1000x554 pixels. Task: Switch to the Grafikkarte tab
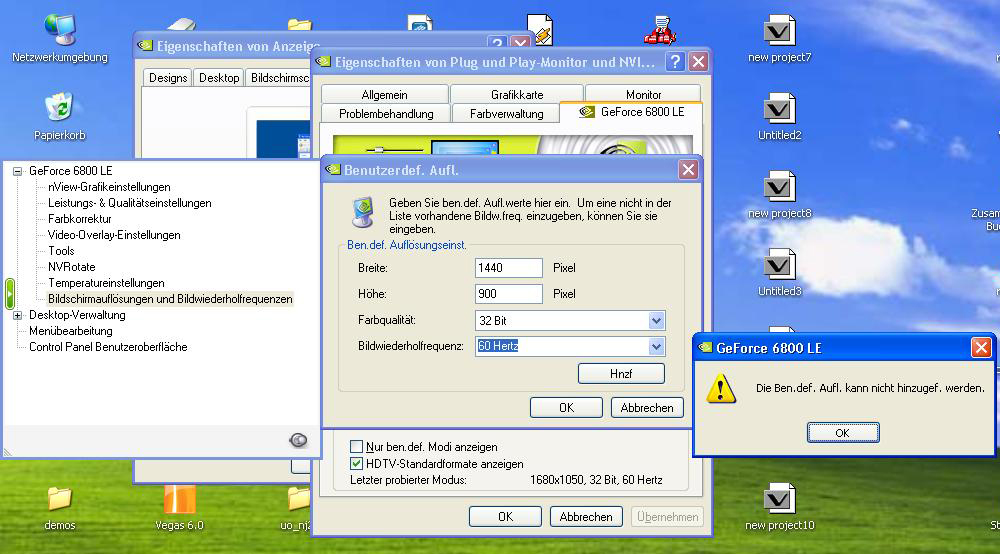(517, 95)
